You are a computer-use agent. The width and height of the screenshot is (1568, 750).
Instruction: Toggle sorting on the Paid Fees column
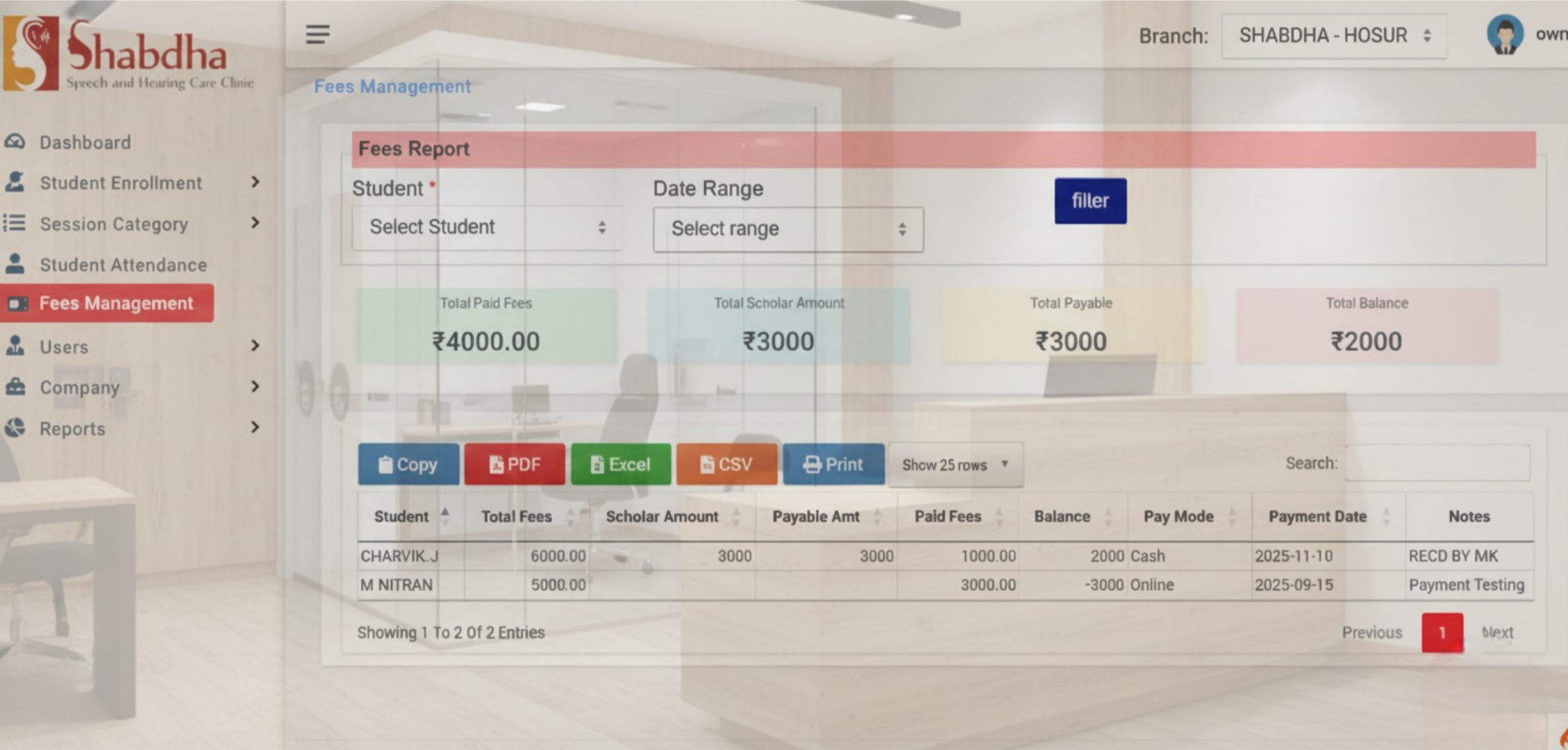pyautogui.click(x=999, y=516)
